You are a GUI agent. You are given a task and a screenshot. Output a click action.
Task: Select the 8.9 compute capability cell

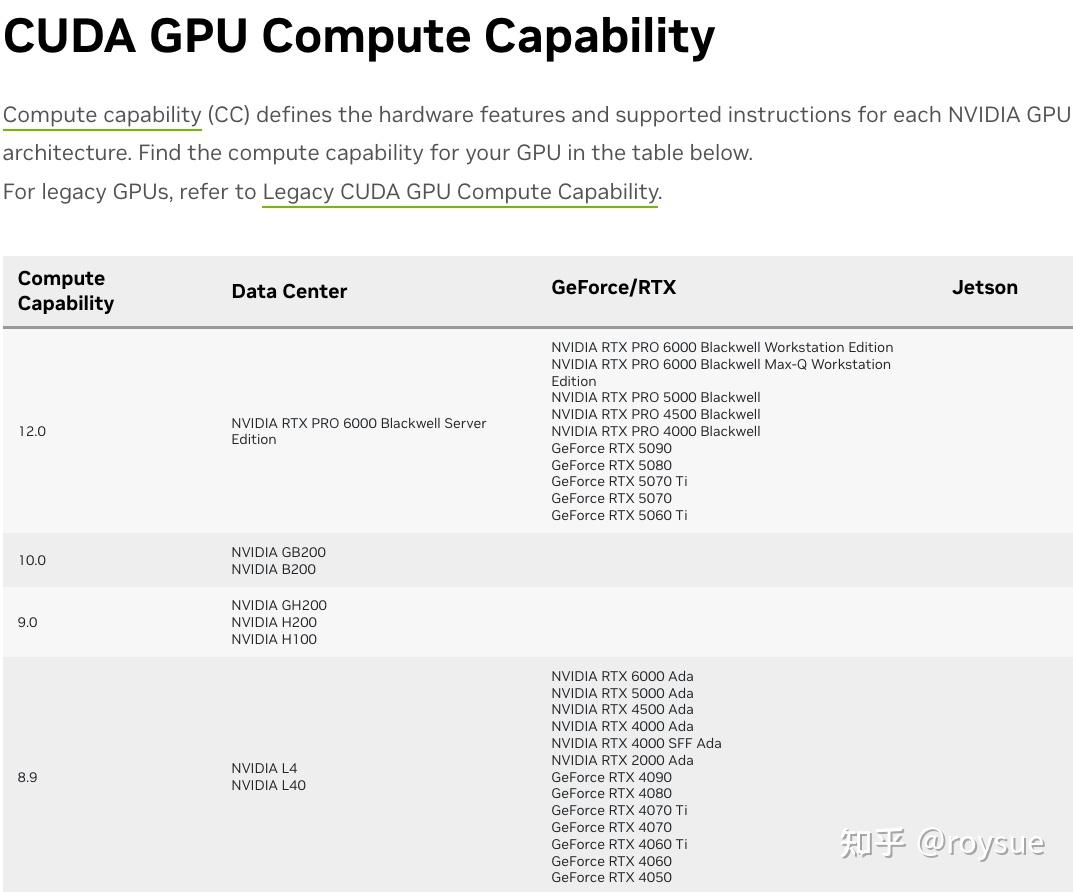[27, 777]
